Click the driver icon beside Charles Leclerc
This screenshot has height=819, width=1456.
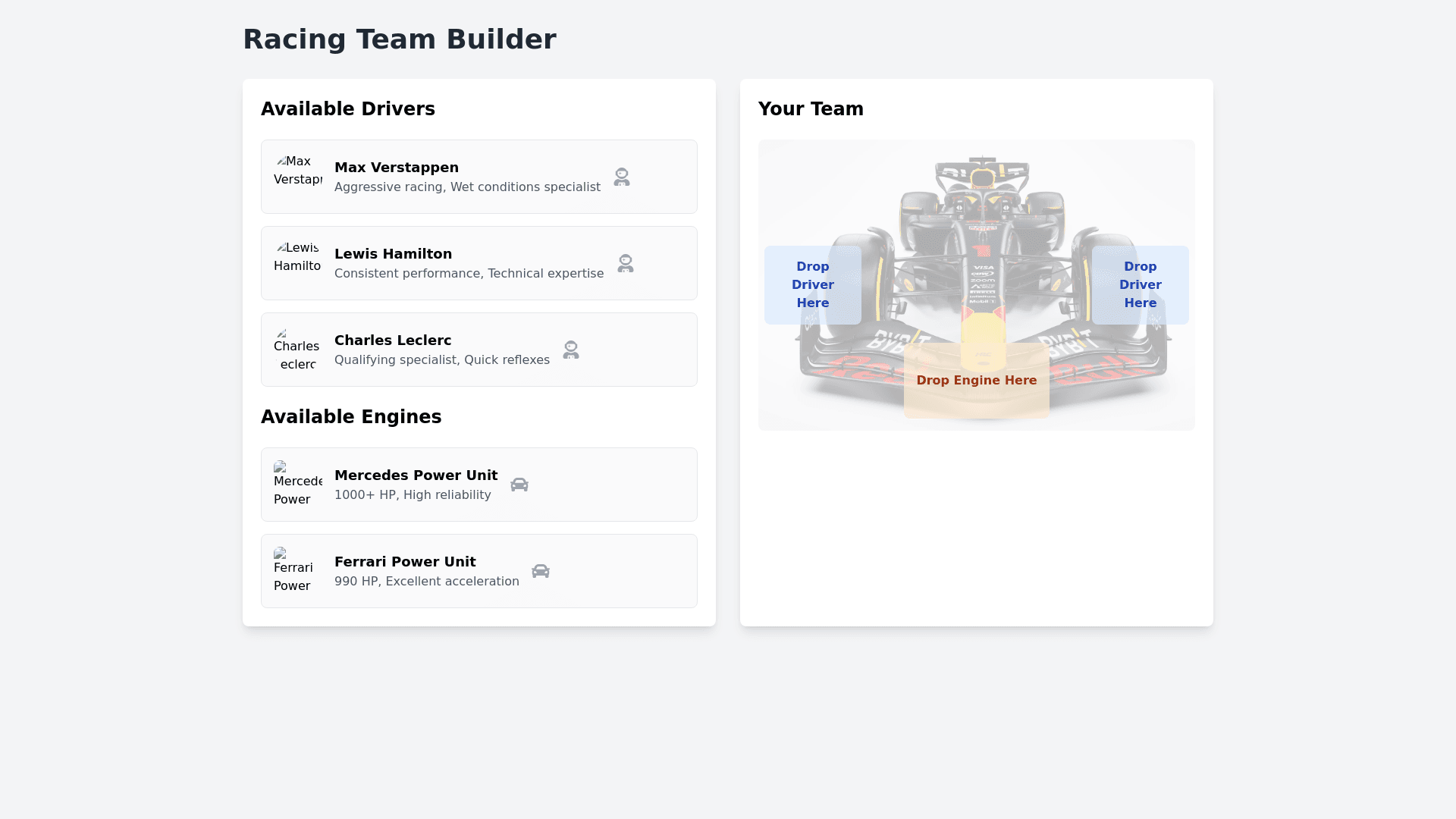571,350
